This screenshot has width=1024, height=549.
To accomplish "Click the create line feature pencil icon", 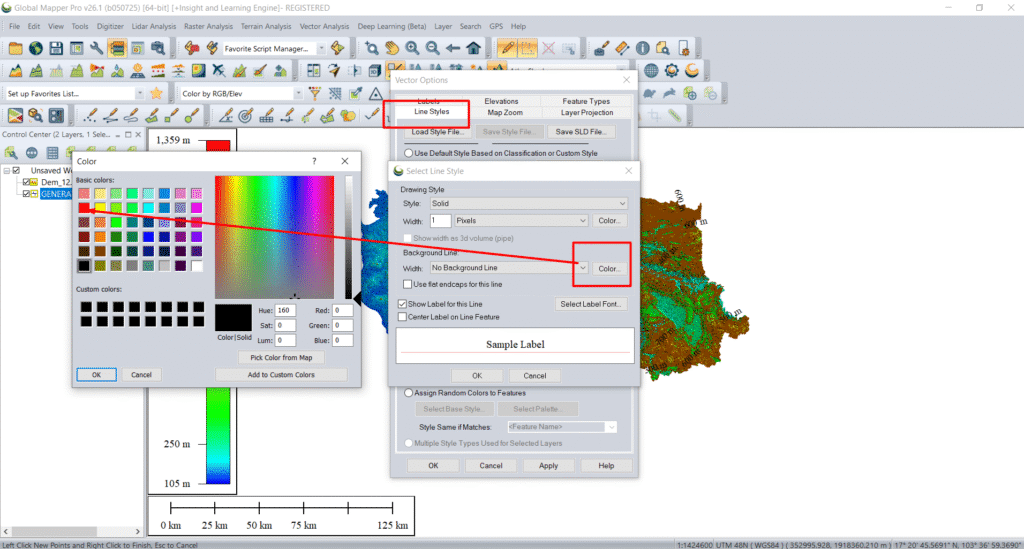I will click(110, 116).
